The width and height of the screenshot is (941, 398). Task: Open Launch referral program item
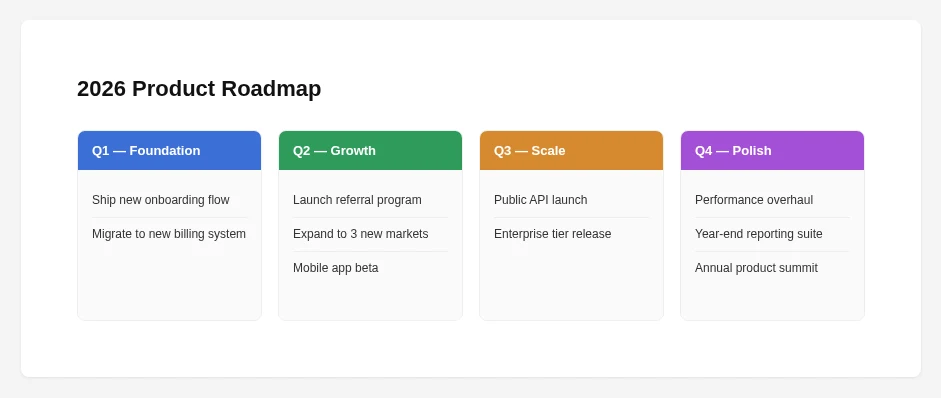(370, 200)
